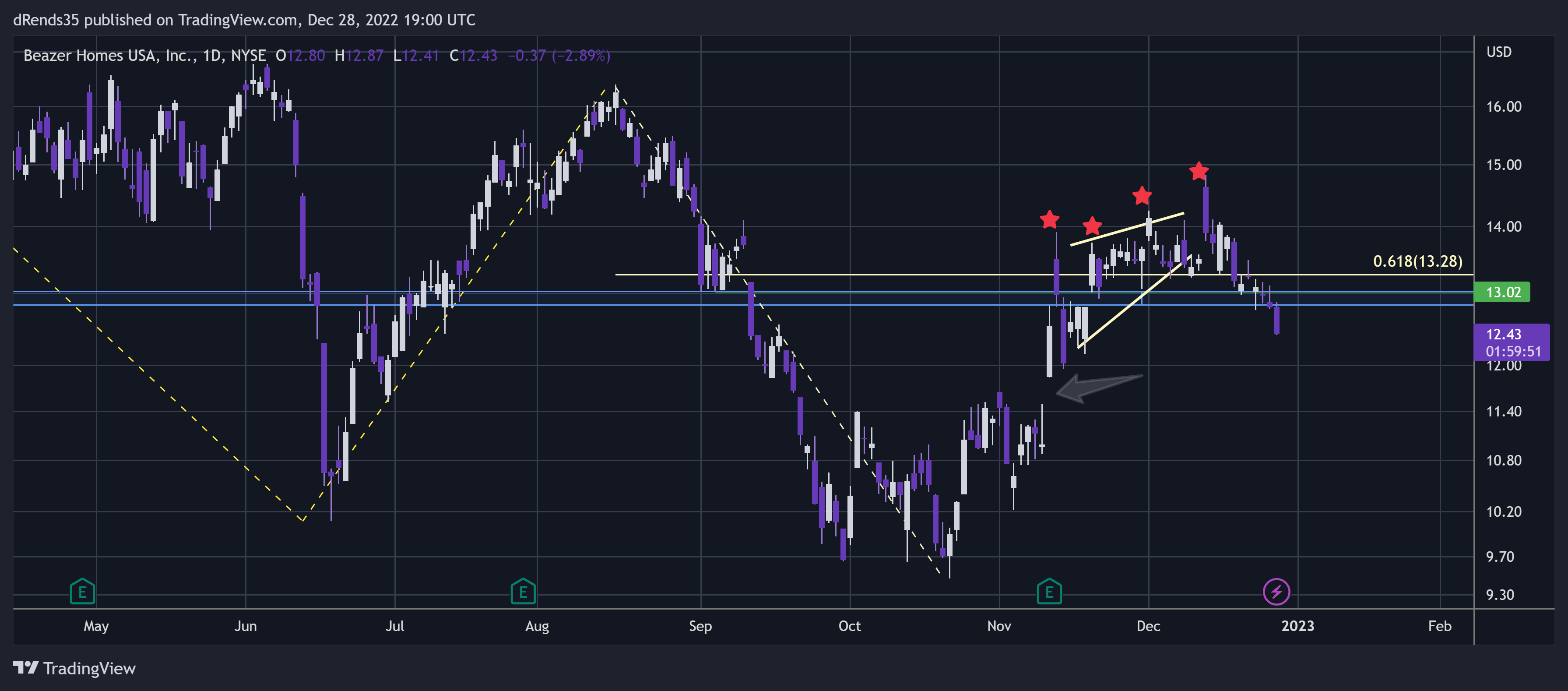Click the May earnings 'E' marker icon
The height and width of the screenshot is (691, 1568).
pyautogui.click(x=82, y=591)
